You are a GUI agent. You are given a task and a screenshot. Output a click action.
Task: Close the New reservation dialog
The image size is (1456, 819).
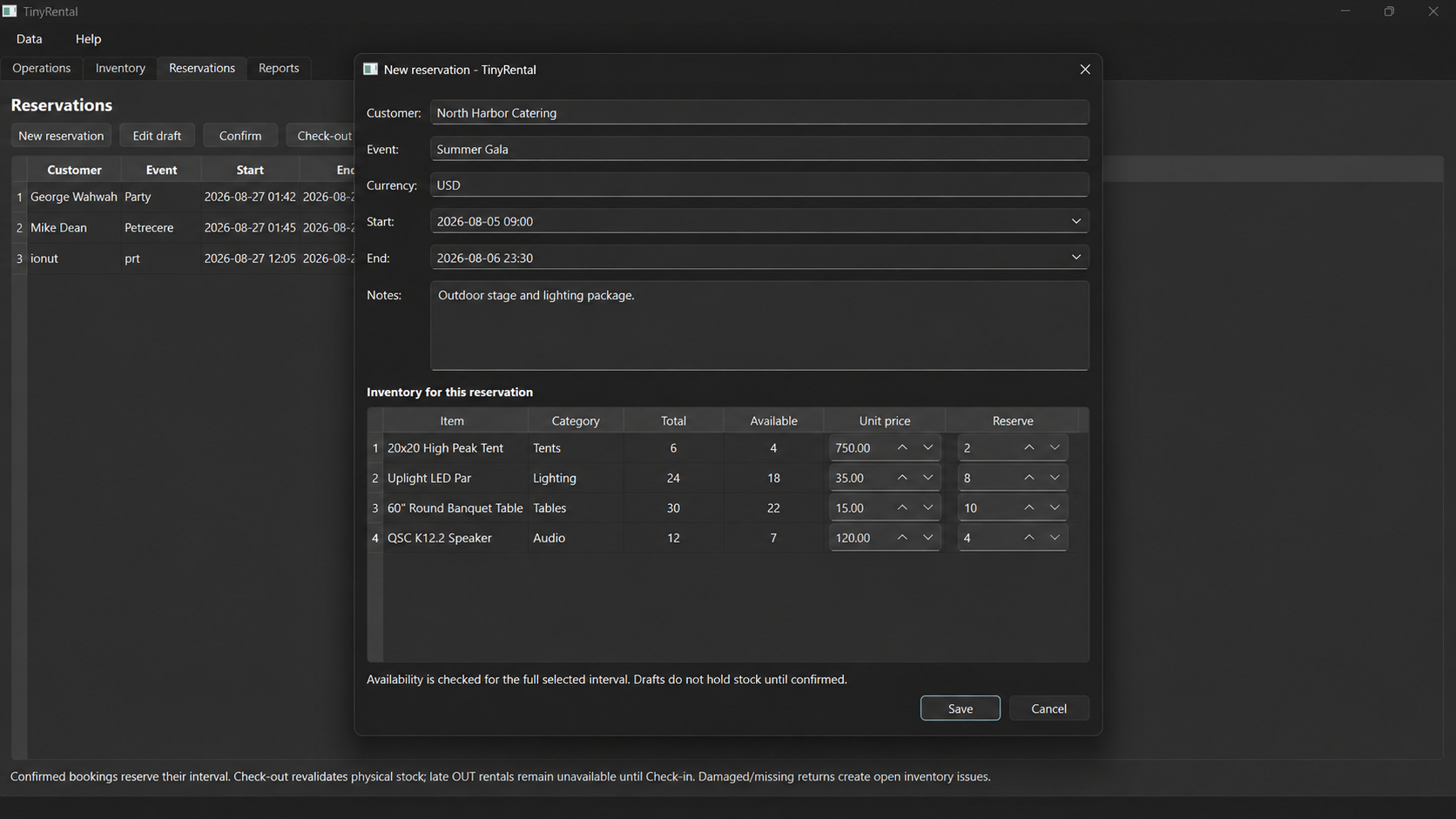click(1085, 70)
